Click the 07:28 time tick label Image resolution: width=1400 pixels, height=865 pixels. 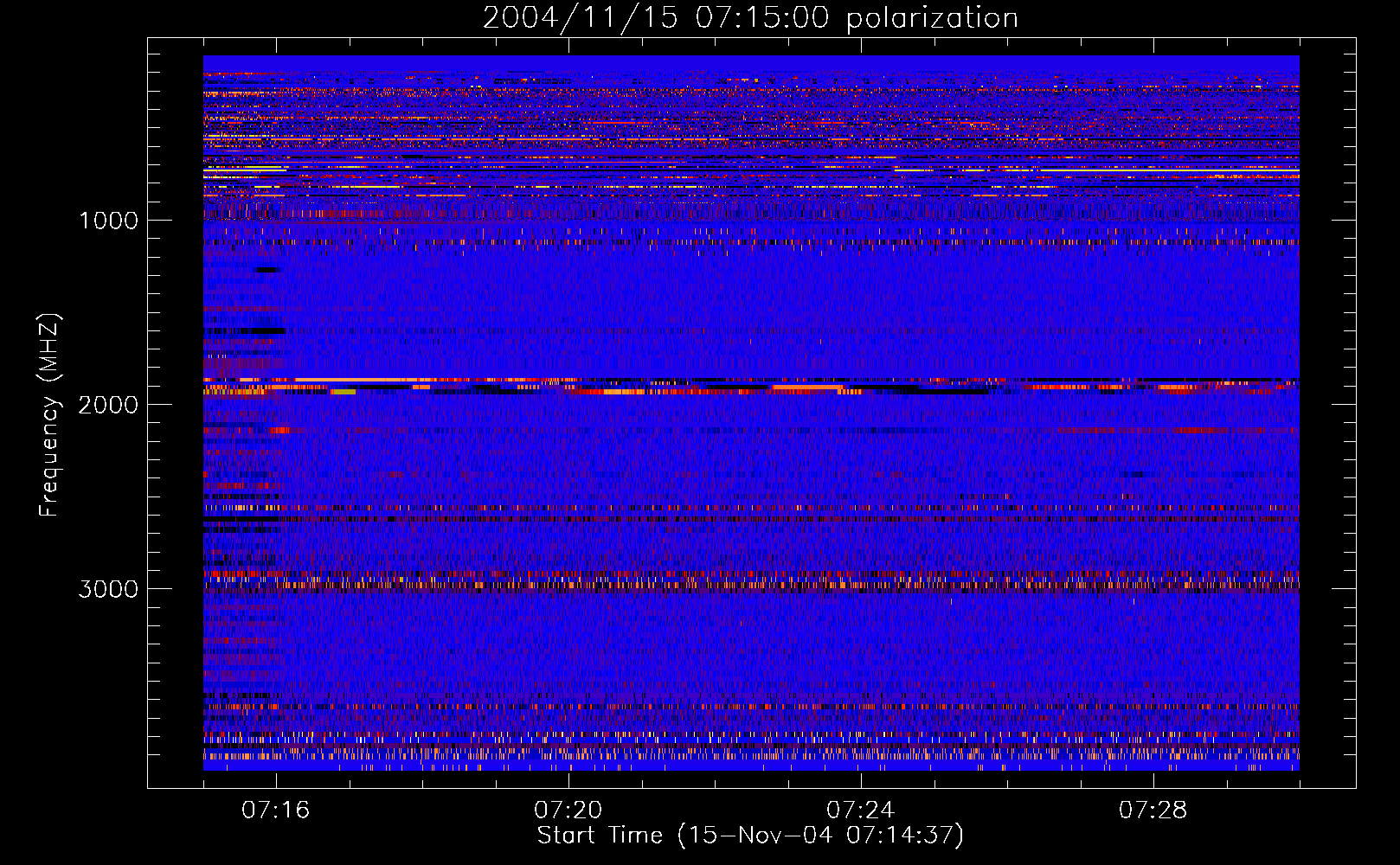(1153, 811)
